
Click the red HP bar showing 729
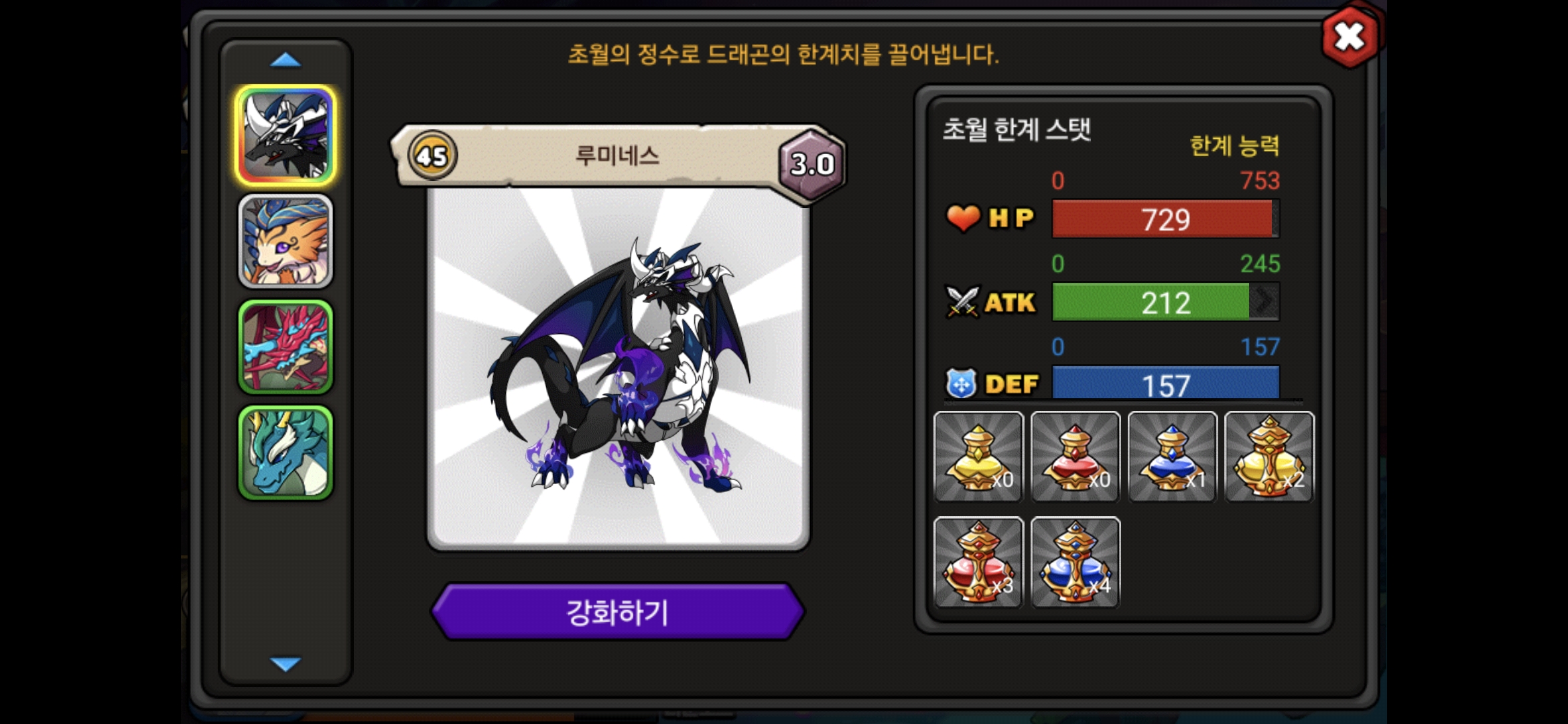[1166, 219]
